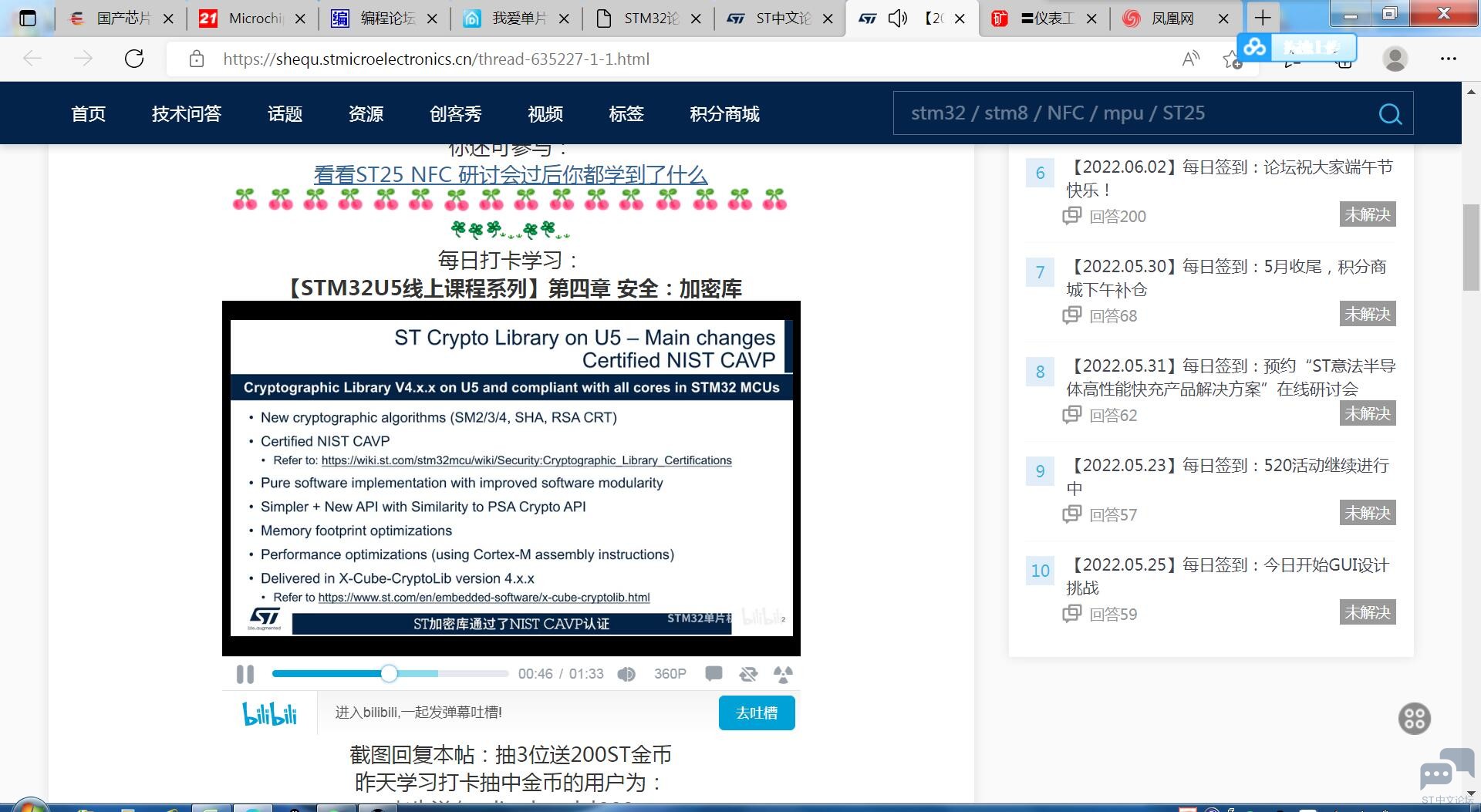Open link 看看ST25 NFC 研讨会过后你都学到了什么

(x=511, y=175)
